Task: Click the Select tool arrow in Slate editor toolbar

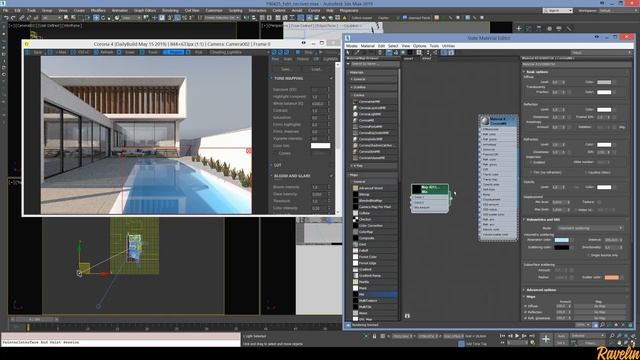Action: click(348, 53)
